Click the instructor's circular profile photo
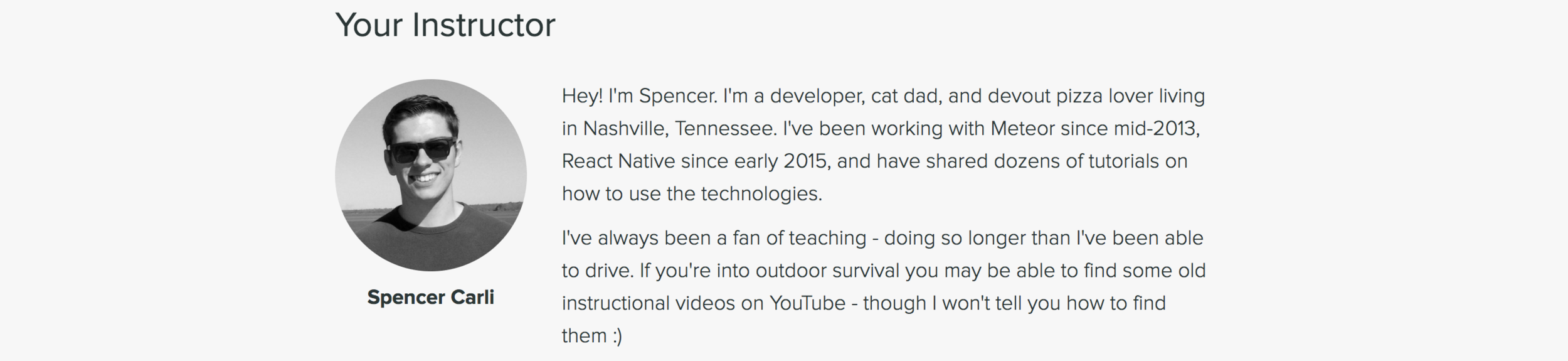1568x361 pixels. [x=430, y=175]
